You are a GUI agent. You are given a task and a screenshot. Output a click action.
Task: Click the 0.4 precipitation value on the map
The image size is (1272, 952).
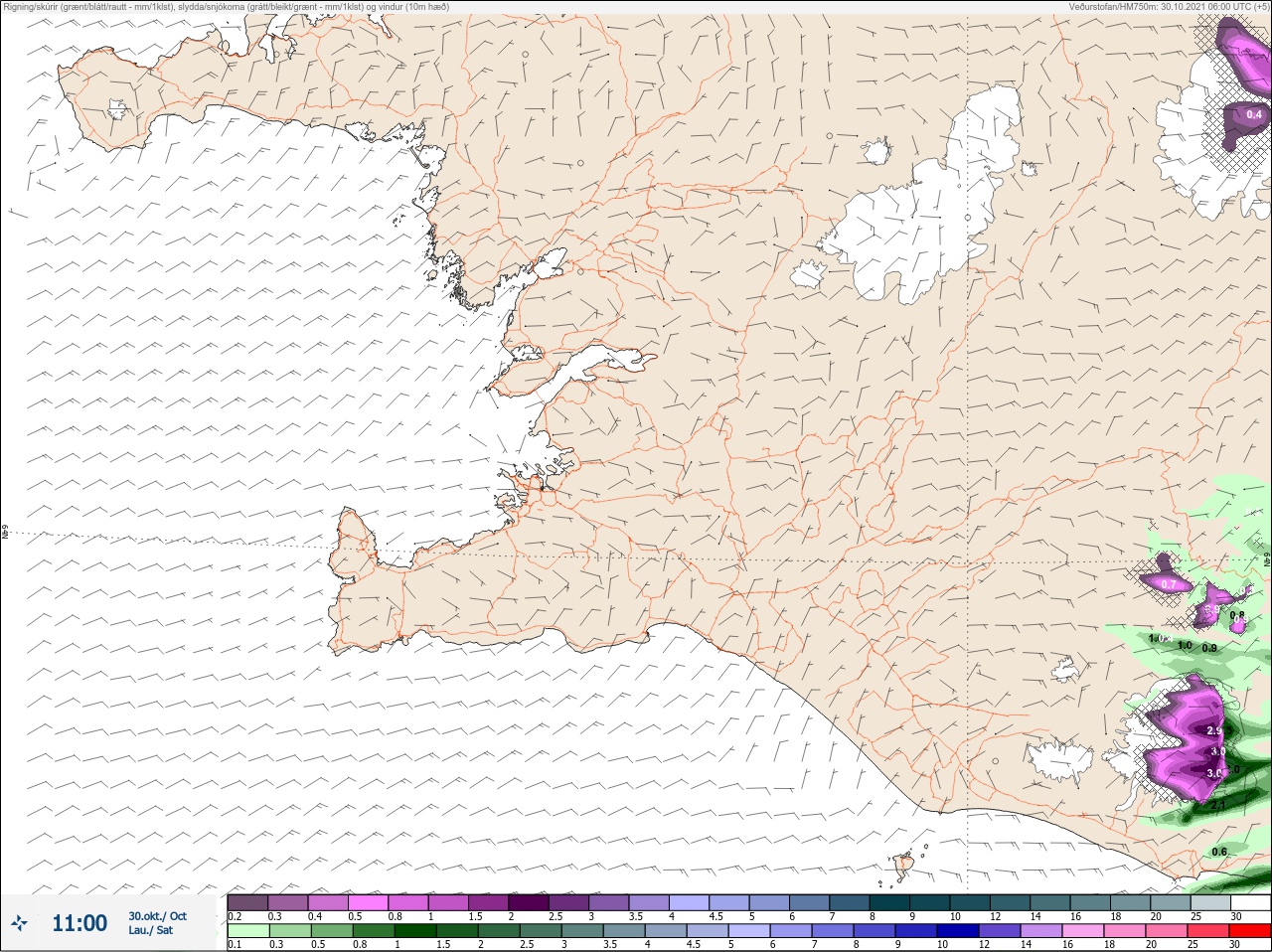coord(1254,114)
